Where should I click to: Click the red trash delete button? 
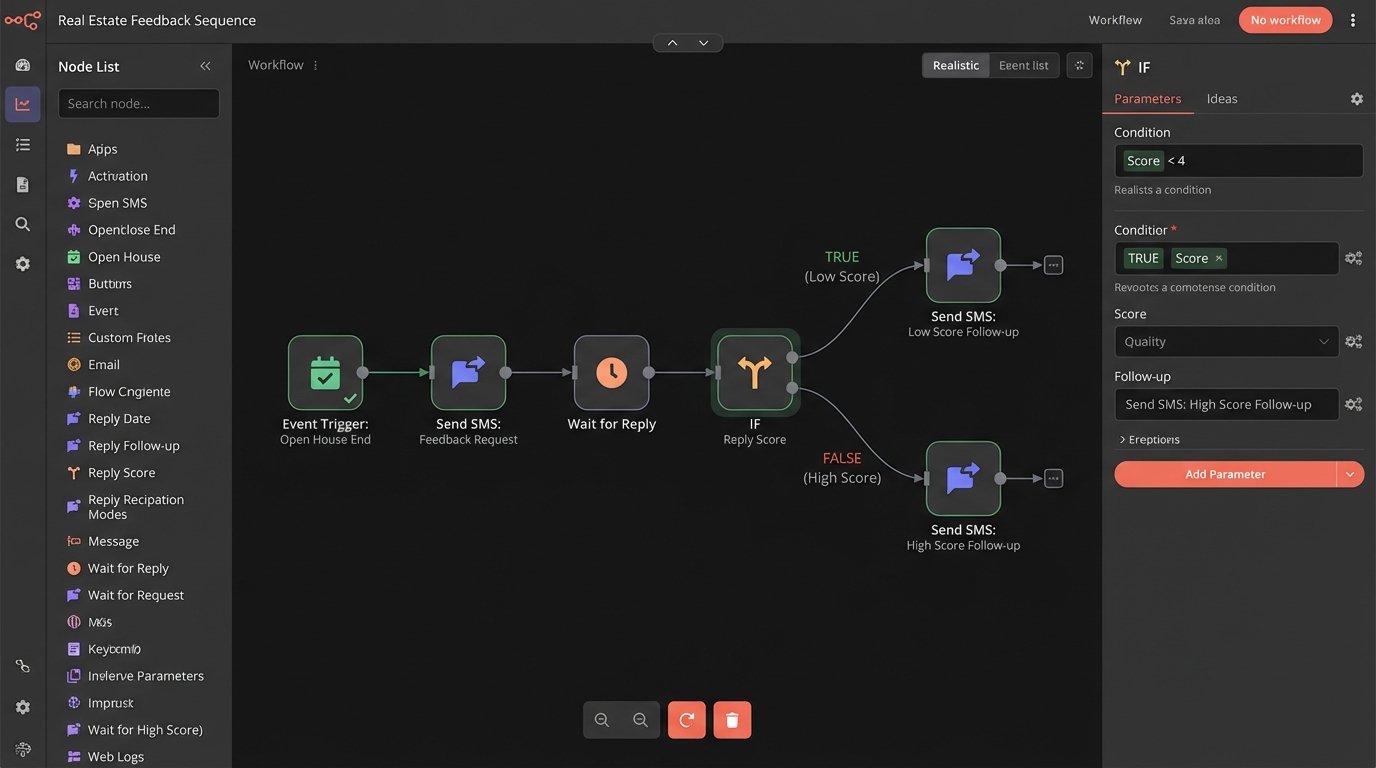tap(732, 720)
